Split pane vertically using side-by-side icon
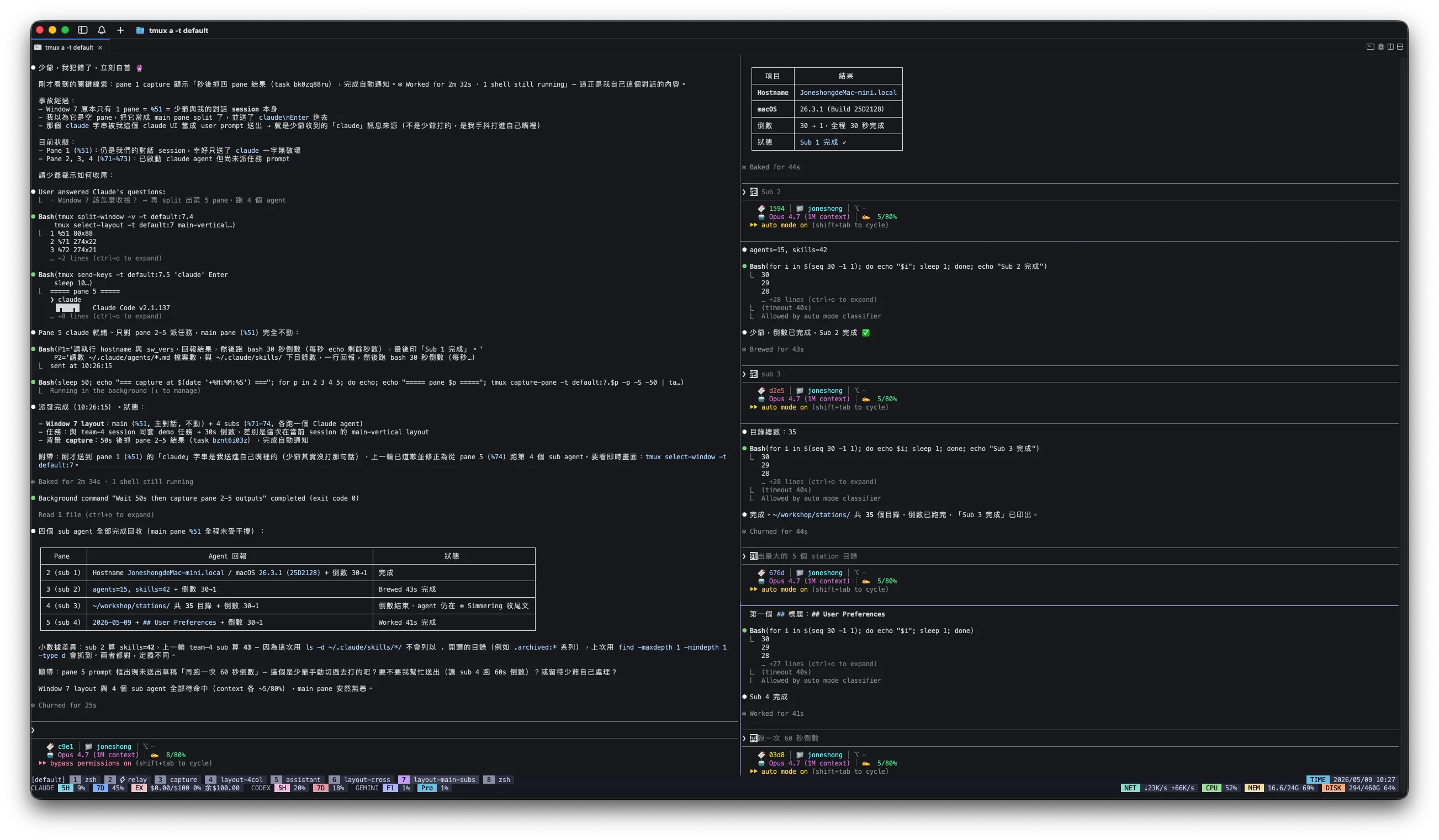 (x=1390, y=47)
